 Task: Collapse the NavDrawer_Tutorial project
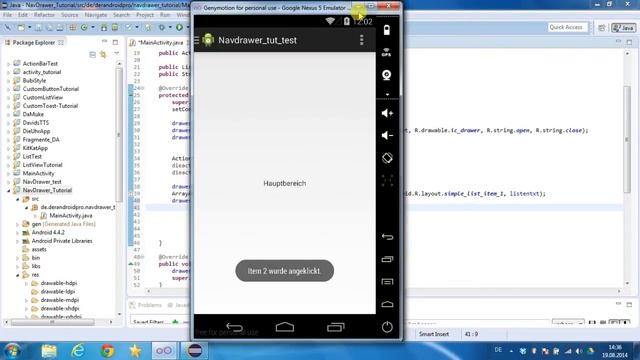[x=8, y=191]
